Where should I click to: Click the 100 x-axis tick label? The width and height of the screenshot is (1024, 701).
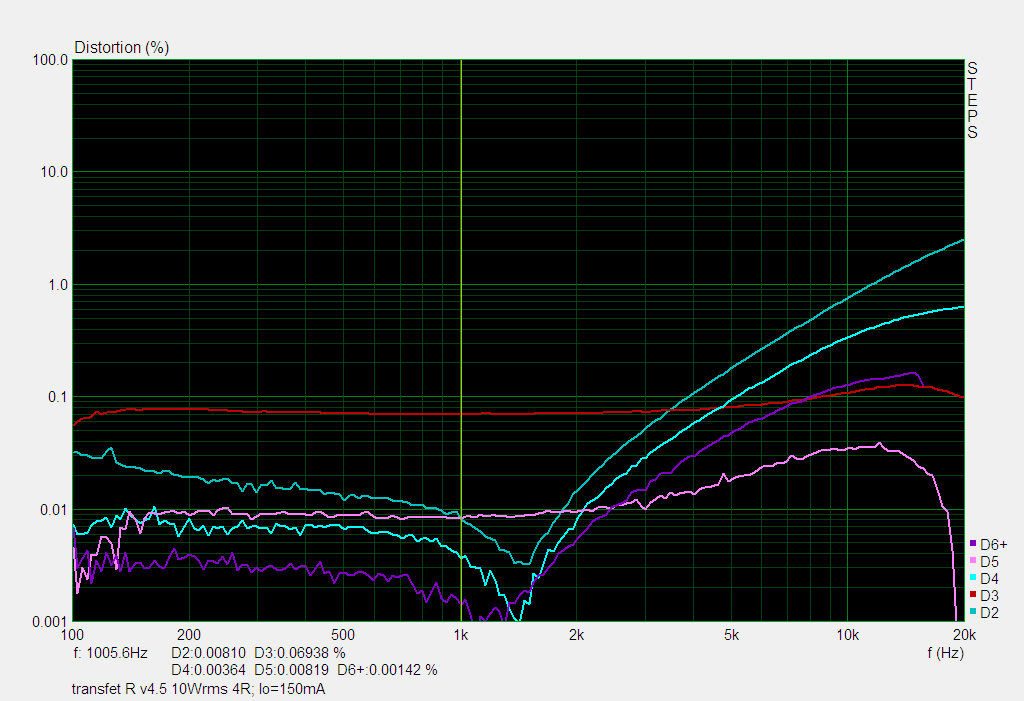(72, 635)
